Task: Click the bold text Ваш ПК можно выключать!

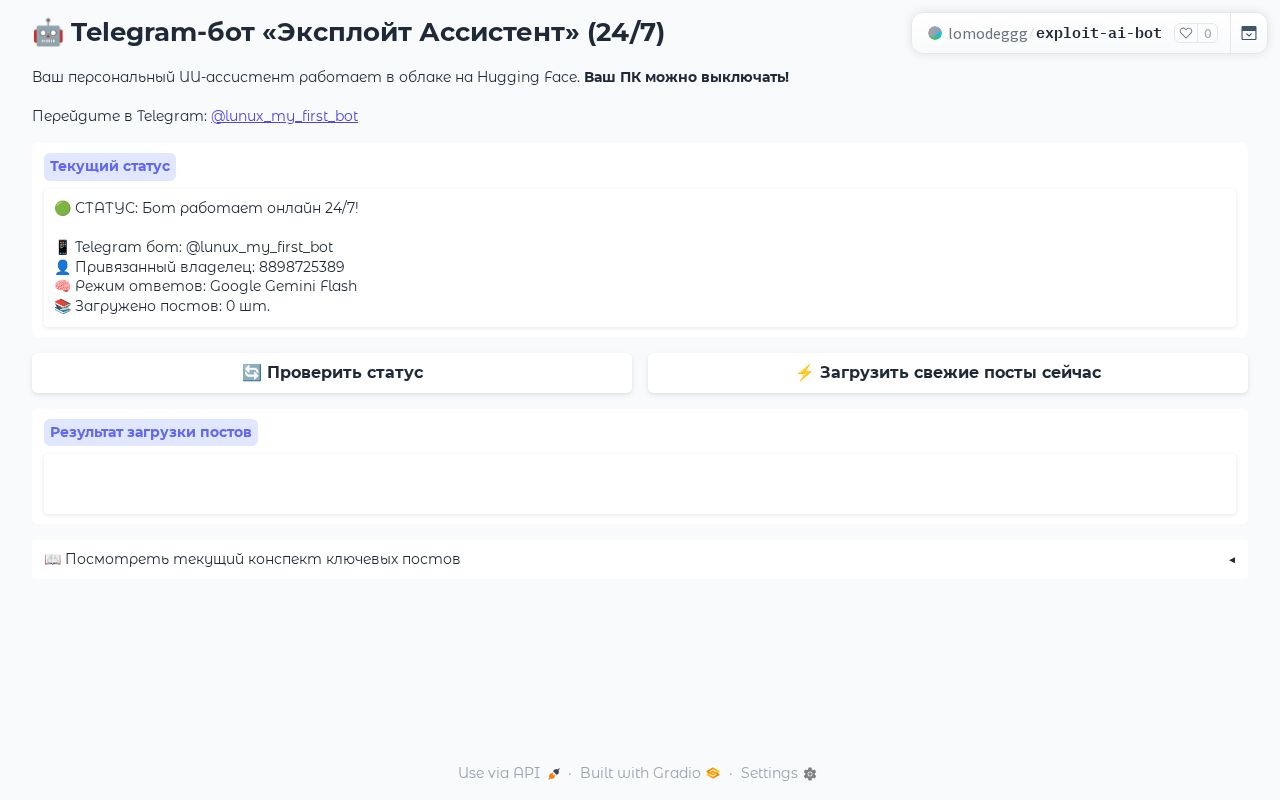Action: (686, 77)
